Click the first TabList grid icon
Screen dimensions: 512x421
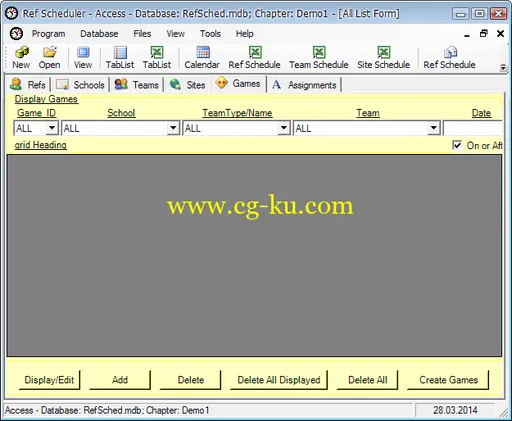pyautogui.click(x=120, y=52)
